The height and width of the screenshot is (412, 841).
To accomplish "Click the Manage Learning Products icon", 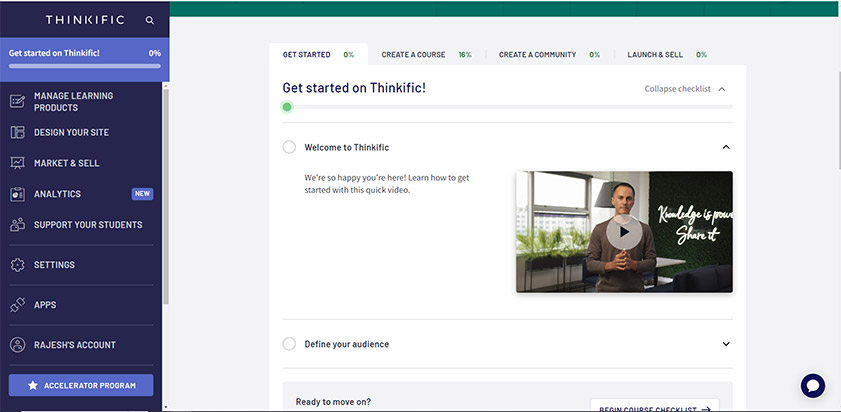I will point(17,101).
